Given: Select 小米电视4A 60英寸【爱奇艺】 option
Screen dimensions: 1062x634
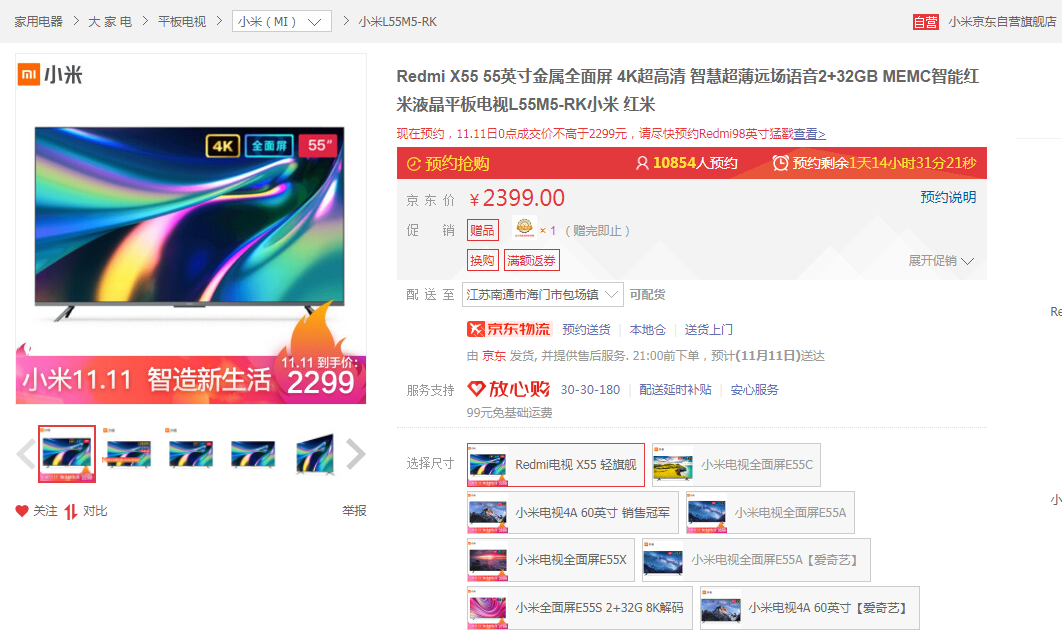Looking at the screenshot, I should 809,608.
